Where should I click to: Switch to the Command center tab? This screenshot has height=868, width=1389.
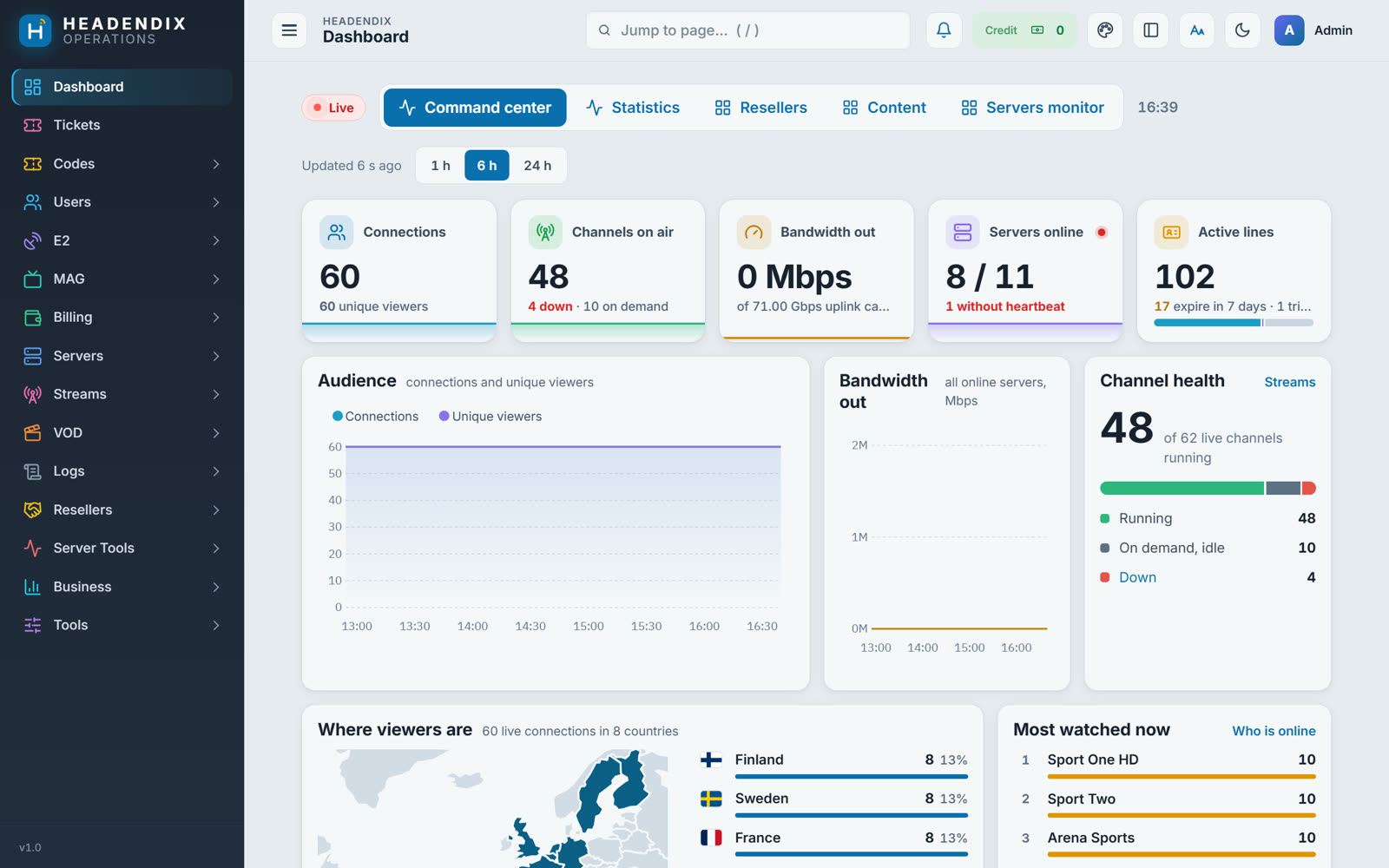coord(475,108)
